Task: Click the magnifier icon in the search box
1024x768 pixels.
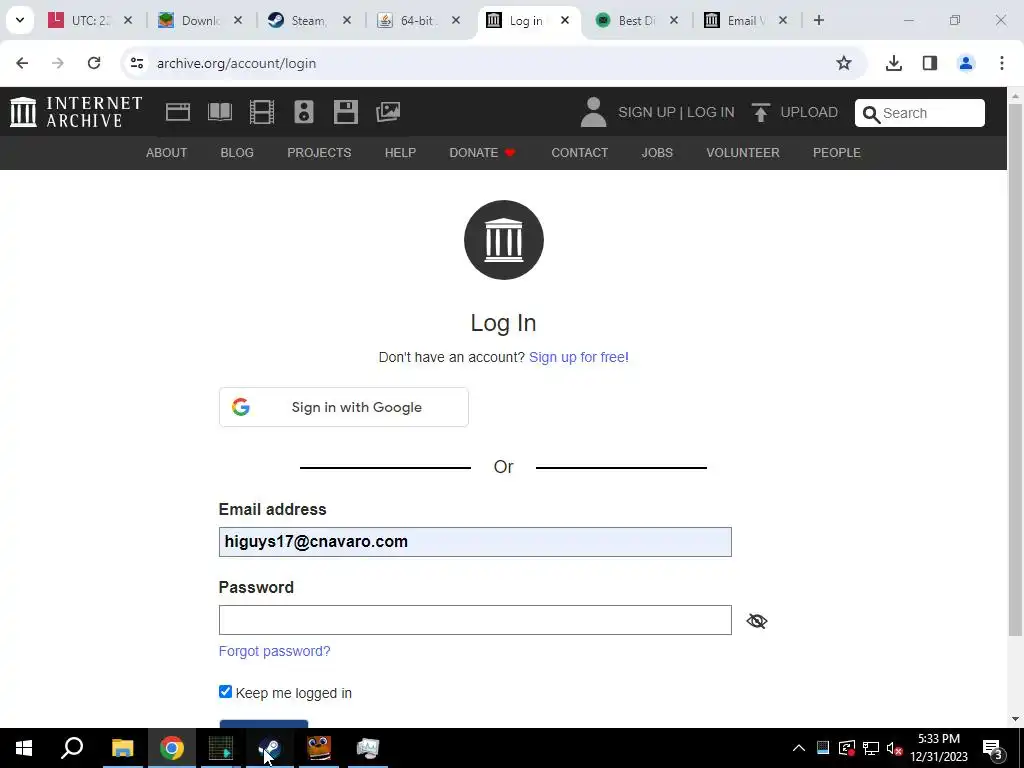Action: [x=871, y=114]
